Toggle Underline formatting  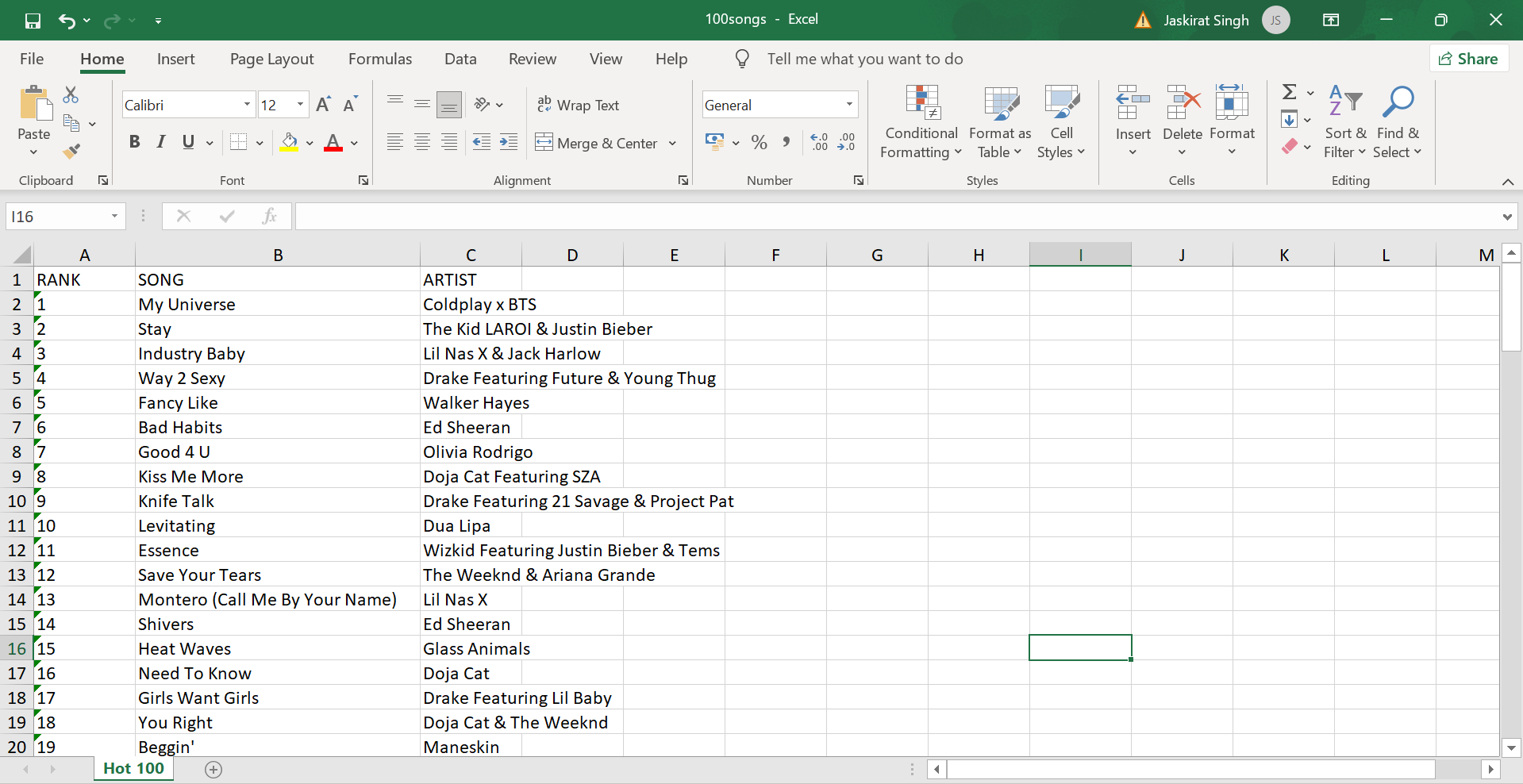click(x=188, y=142)
